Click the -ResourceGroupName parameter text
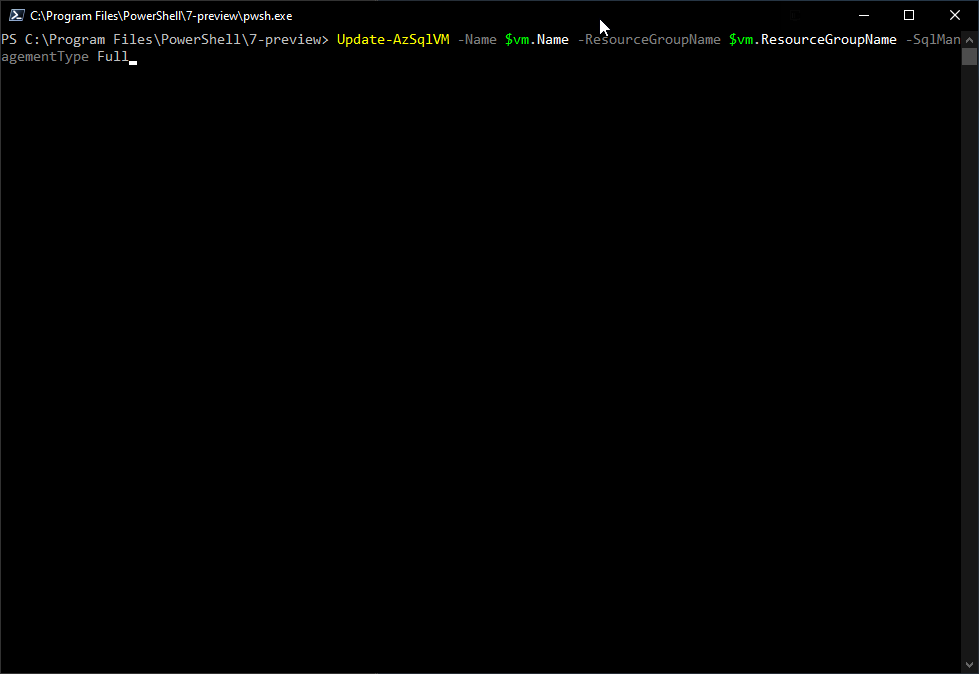The height and width of the screenshot is (674, 979). (649, 39)
